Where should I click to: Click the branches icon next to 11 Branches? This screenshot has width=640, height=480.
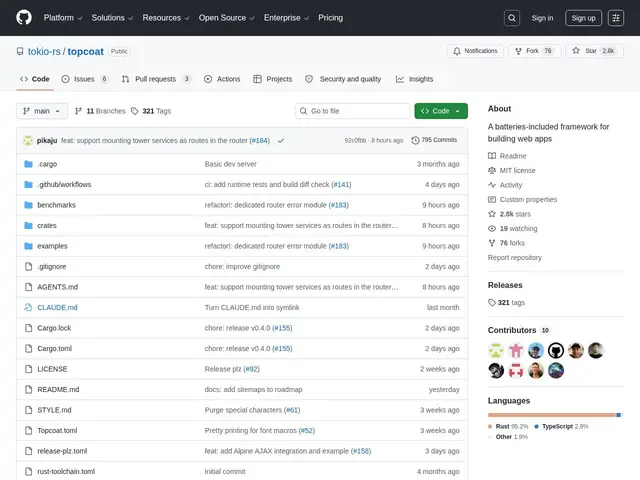coord(78,111)
